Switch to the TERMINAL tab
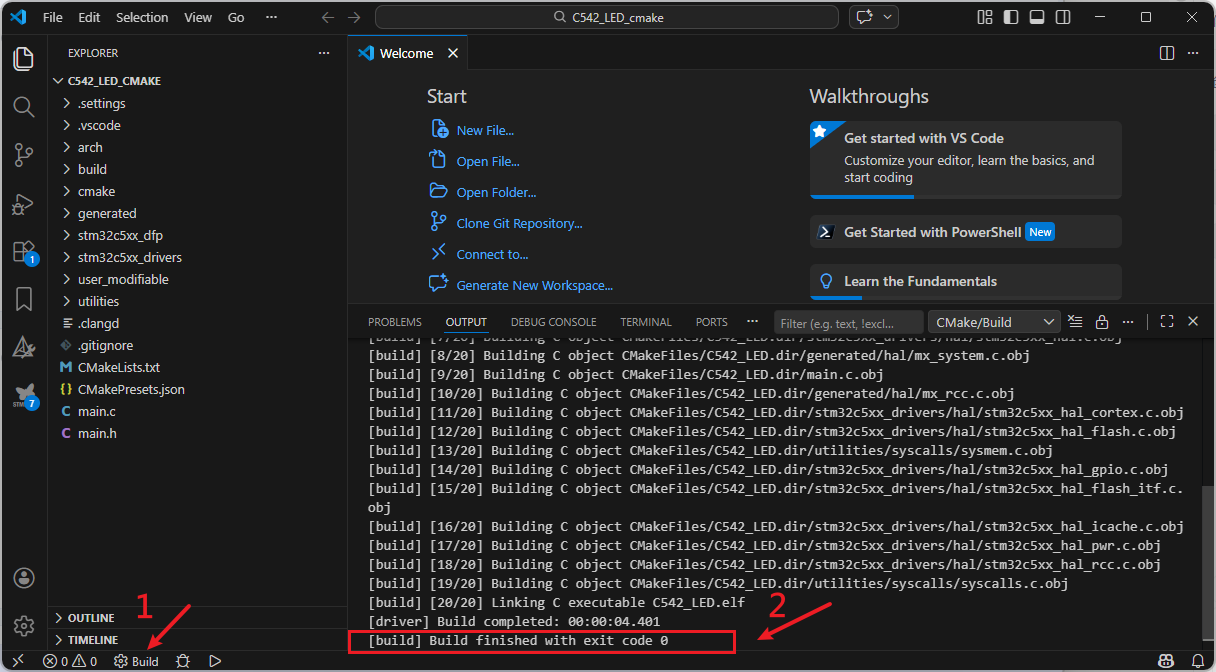This screenshot has height=672, width=1216. click(646, 322)
